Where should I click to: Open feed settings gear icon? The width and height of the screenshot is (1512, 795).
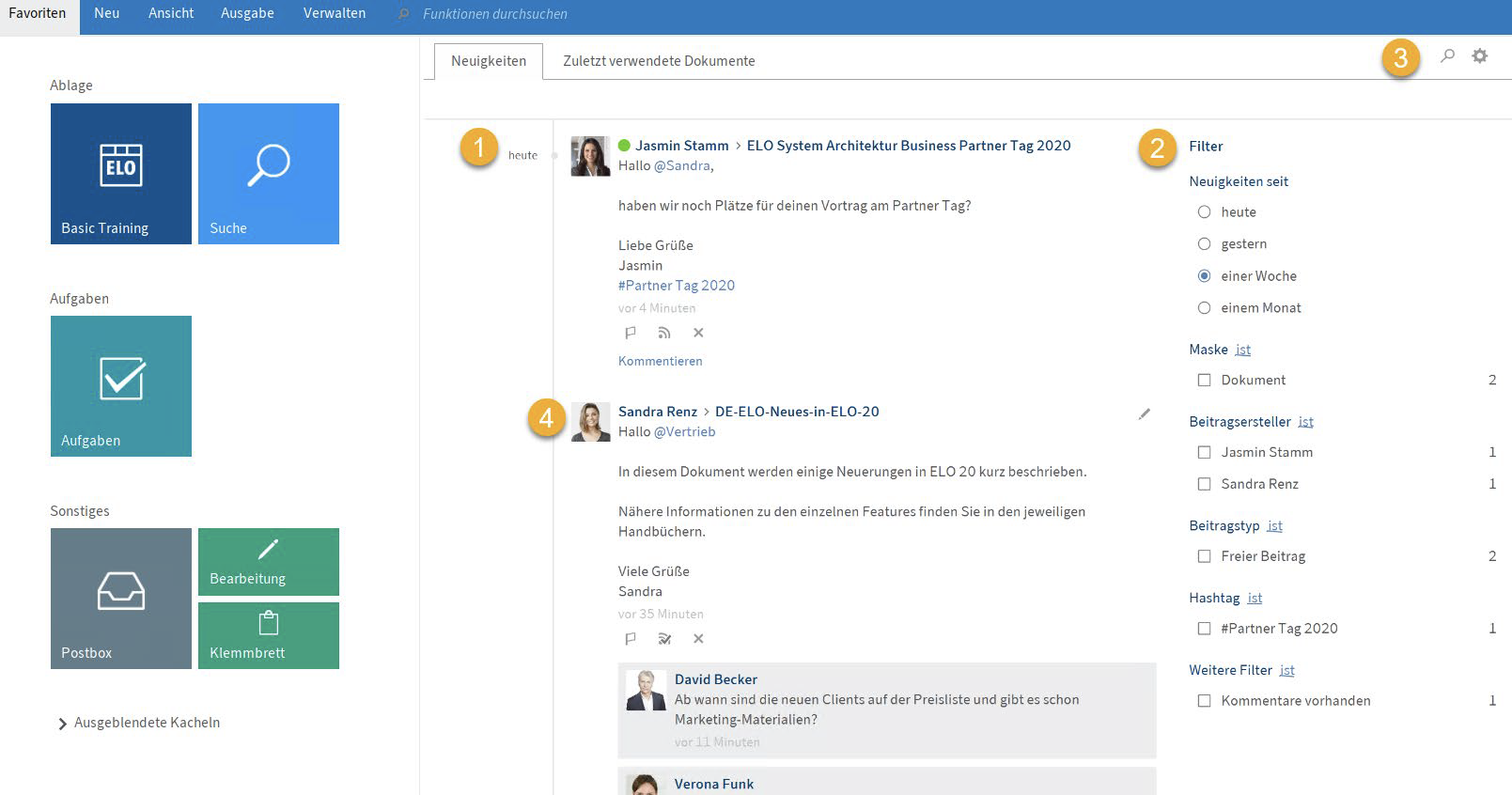(x=1480, y=56)
